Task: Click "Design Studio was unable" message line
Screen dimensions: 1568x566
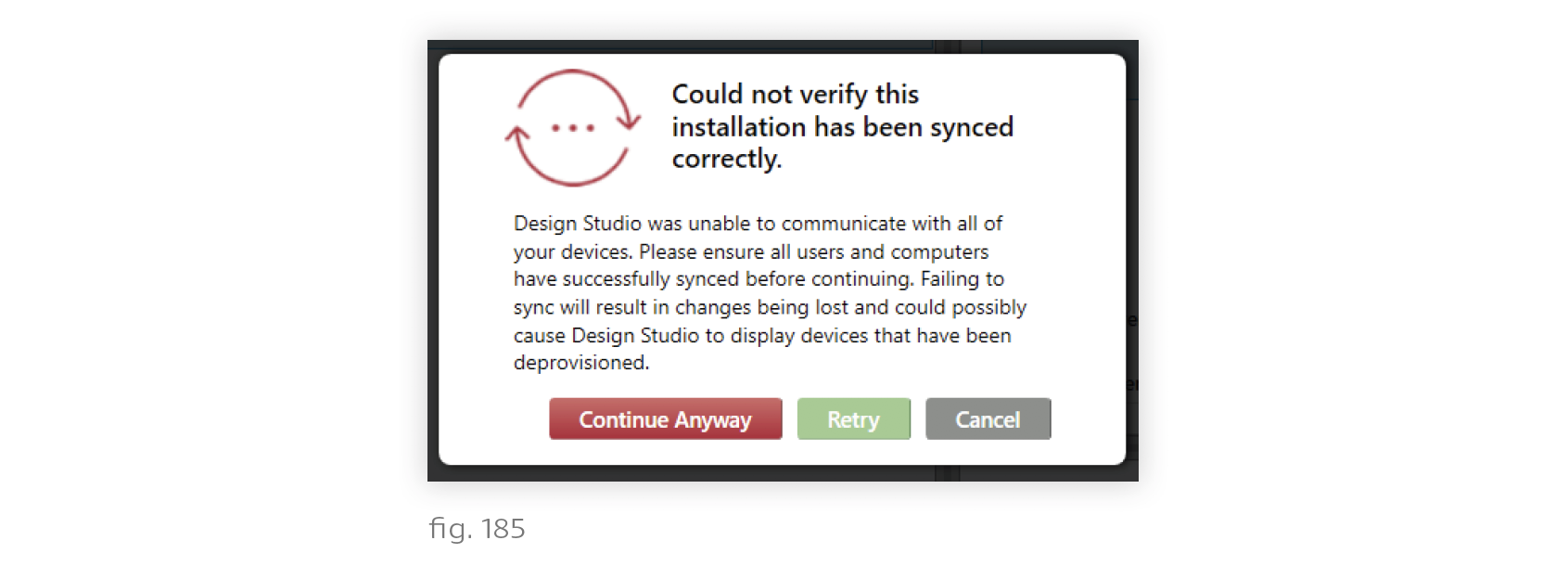Action: pos(758,224)
